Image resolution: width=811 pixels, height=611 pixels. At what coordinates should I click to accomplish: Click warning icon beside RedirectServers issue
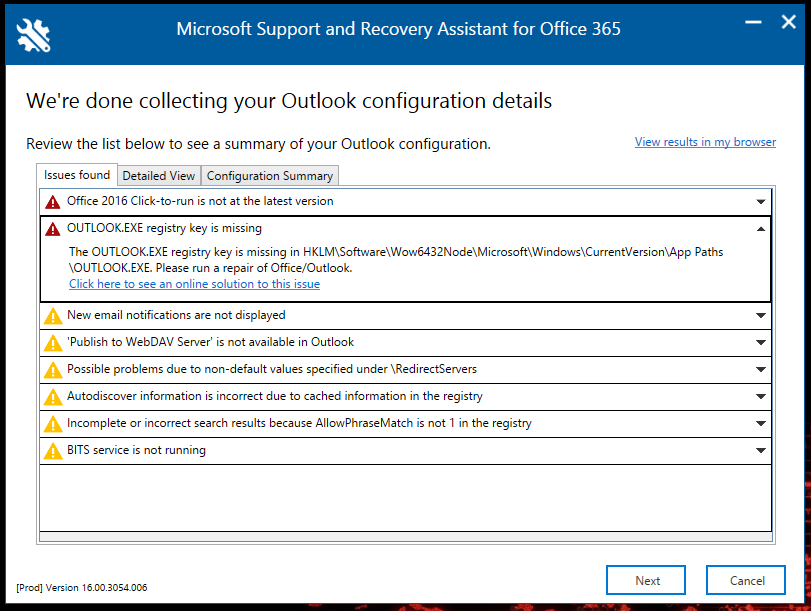53,370
